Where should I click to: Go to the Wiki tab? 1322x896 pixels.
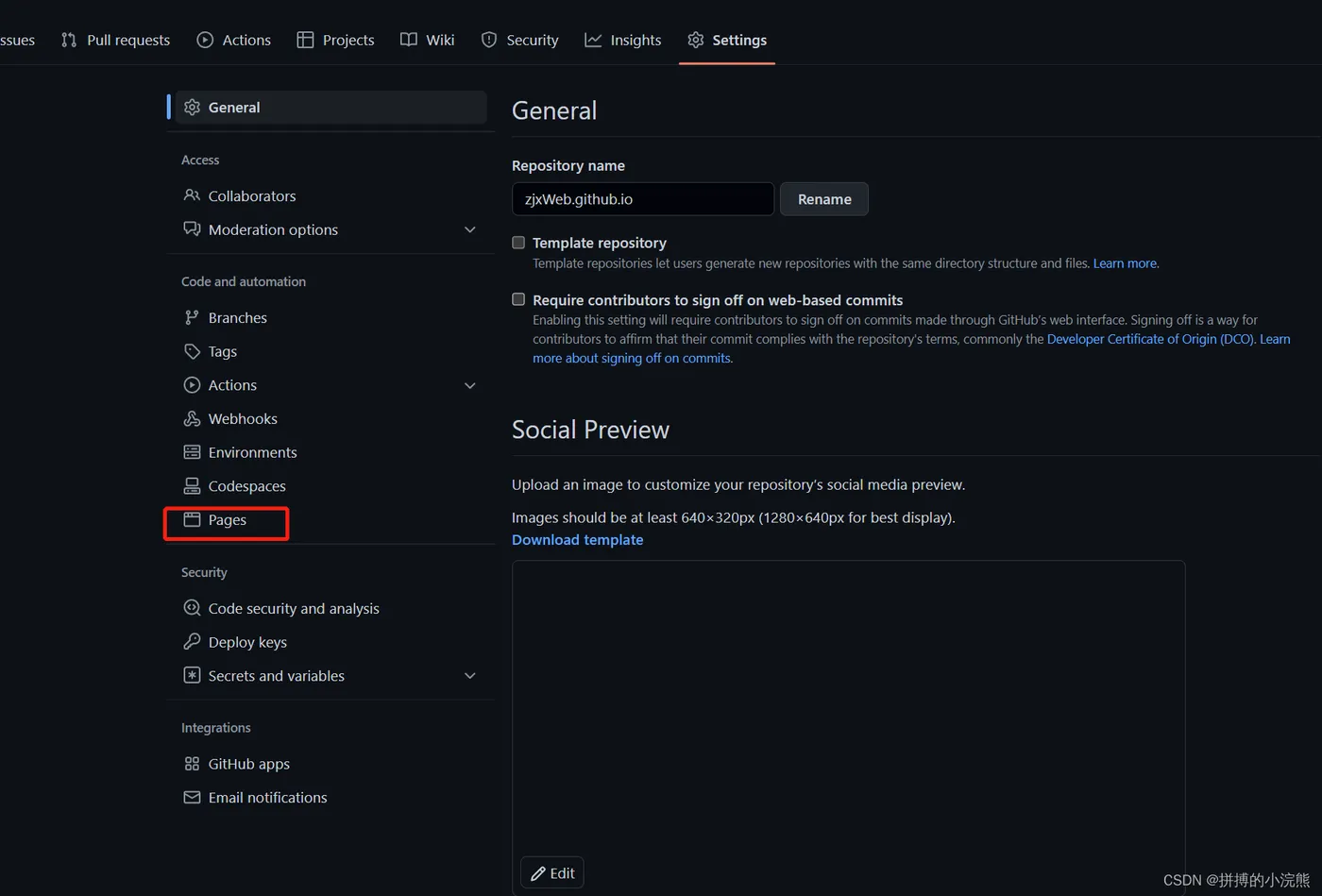click(x=428, y=40)
